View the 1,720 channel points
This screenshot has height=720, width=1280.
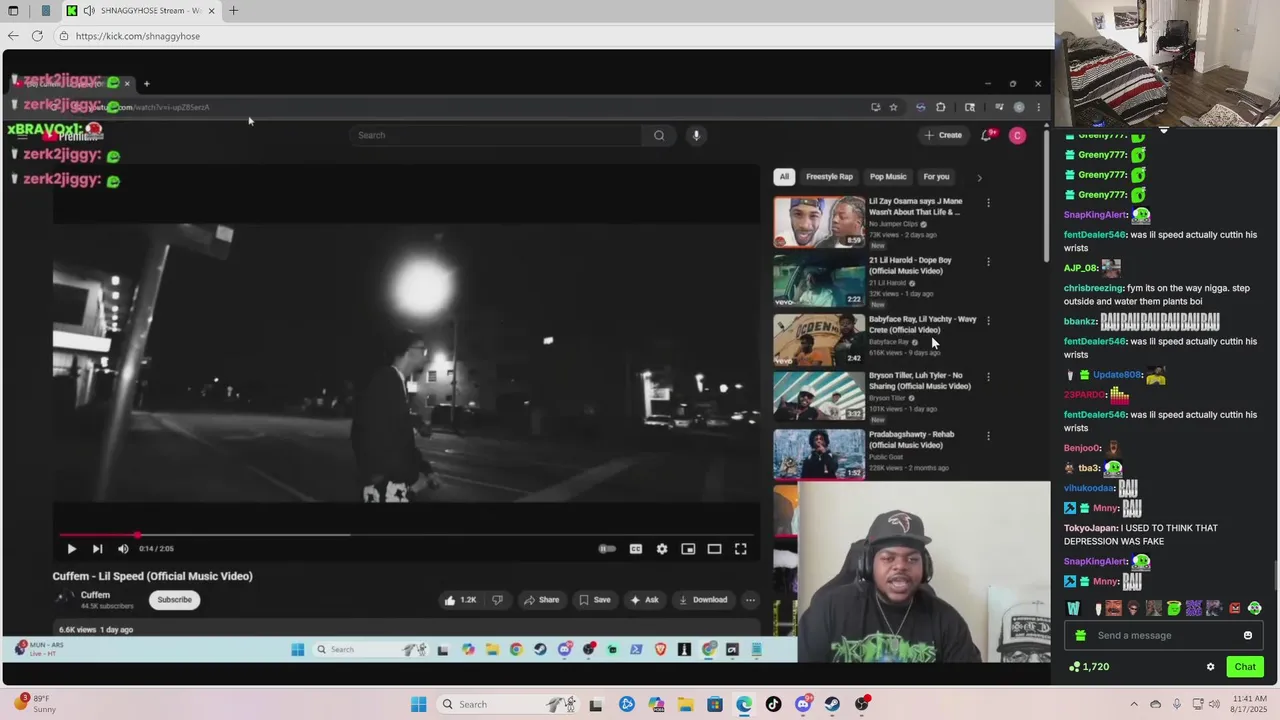1090,667
